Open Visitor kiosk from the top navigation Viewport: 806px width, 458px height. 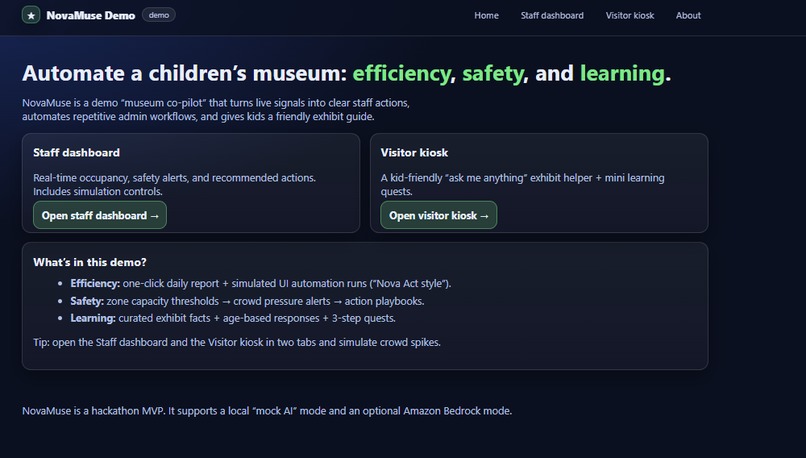pyautogui.click(x=630, y=15)
